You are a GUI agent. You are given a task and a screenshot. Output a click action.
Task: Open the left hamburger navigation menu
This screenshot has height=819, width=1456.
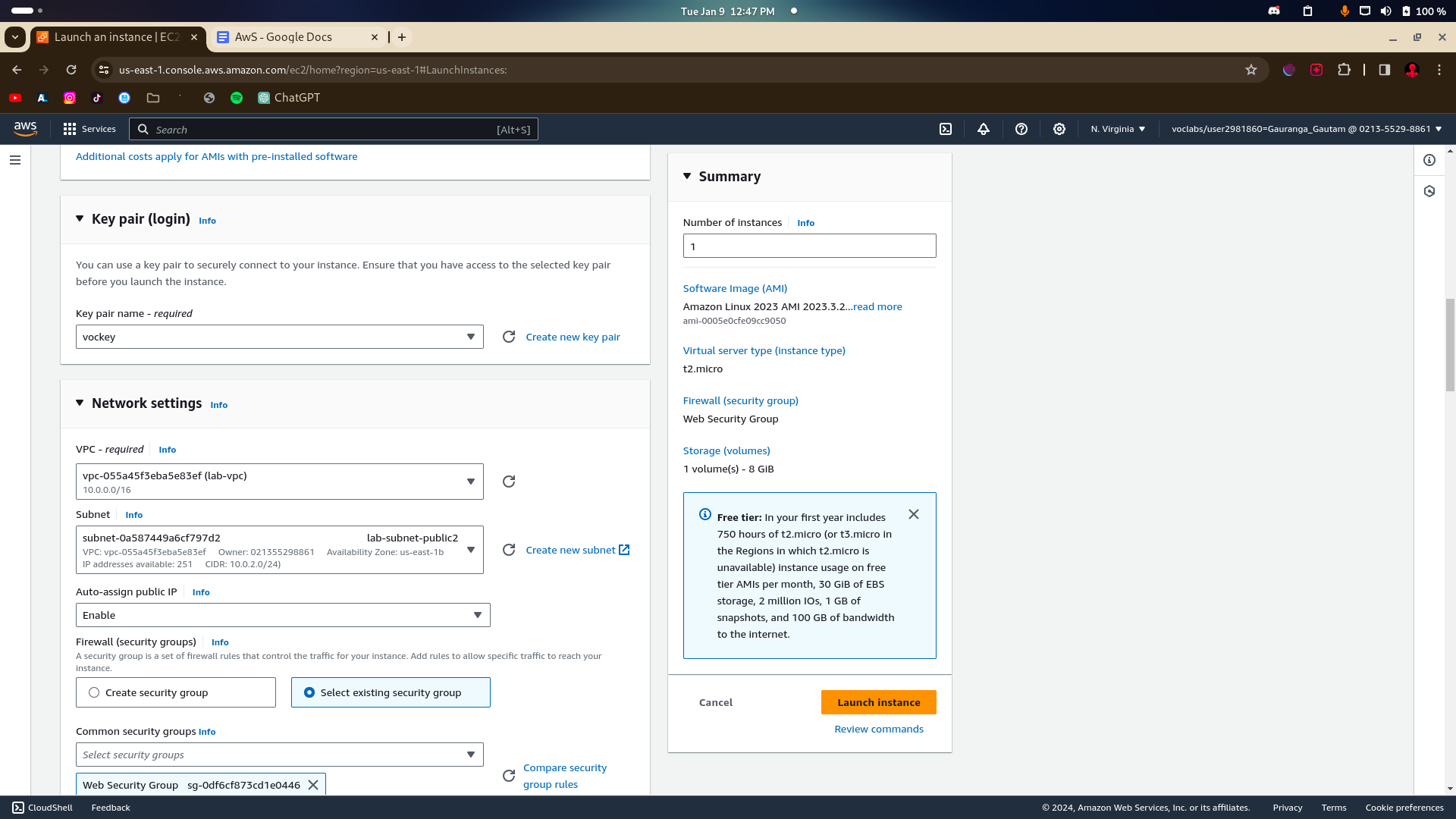(x=15, y=160)
